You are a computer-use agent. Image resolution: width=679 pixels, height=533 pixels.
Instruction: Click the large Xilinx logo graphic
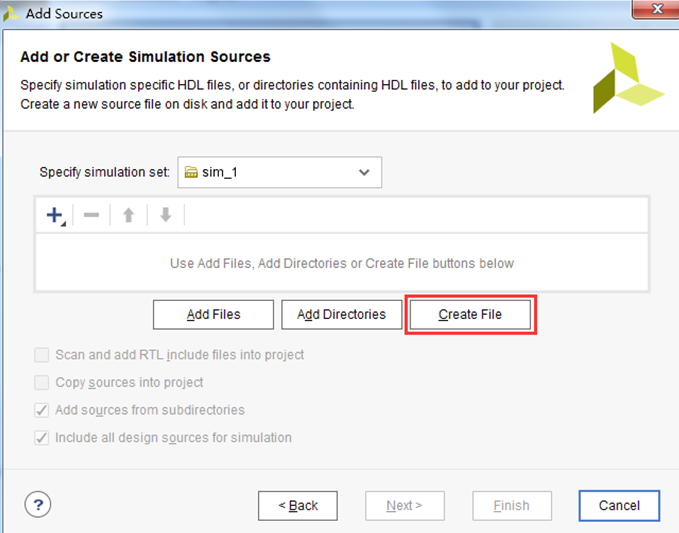tap(627, 78)
